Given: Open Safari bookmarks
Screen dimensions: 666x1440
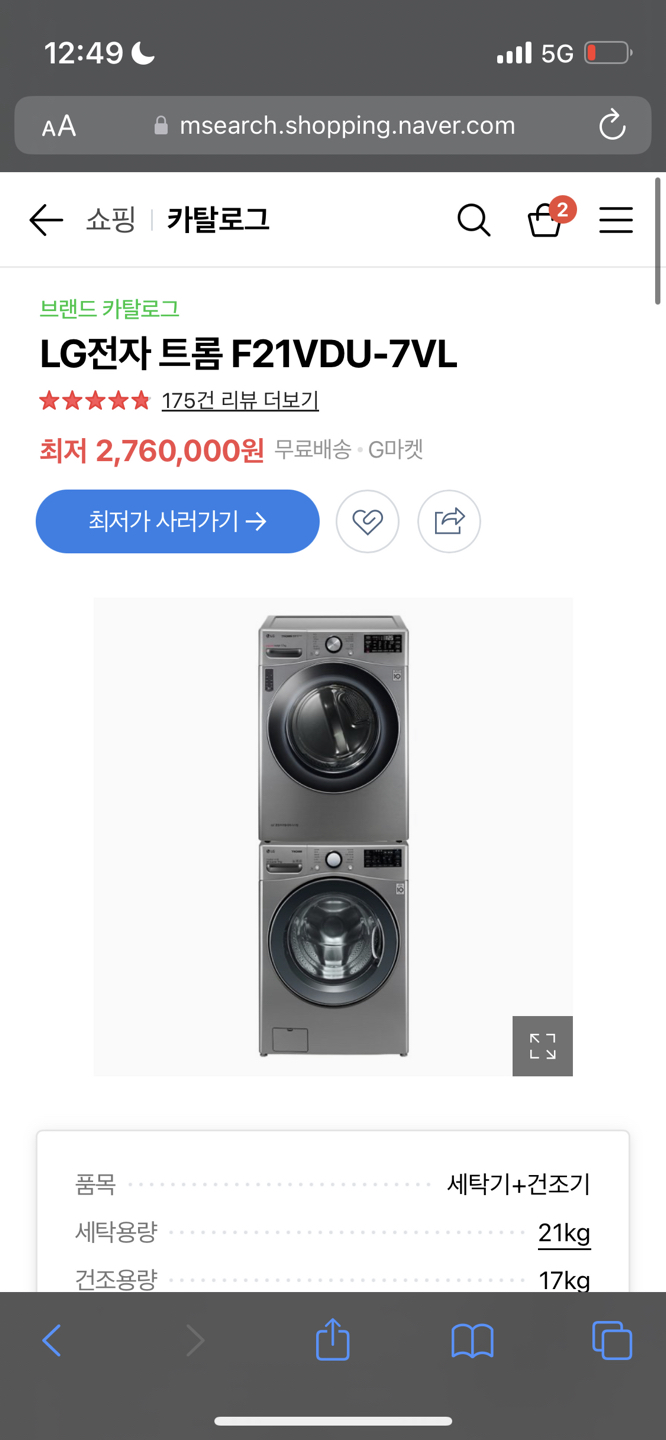Looking at the screenshot, I should click(472, 1340).
